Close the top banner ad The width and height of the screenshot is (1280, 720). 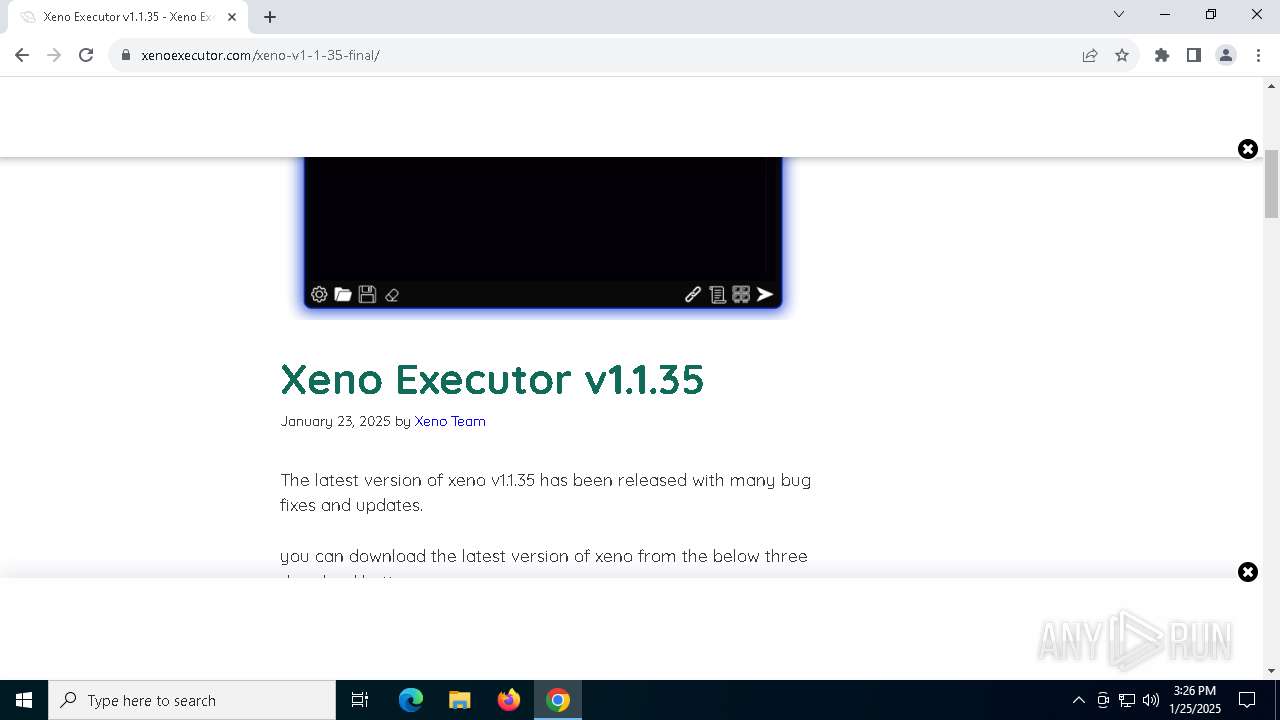(1248, 149)
